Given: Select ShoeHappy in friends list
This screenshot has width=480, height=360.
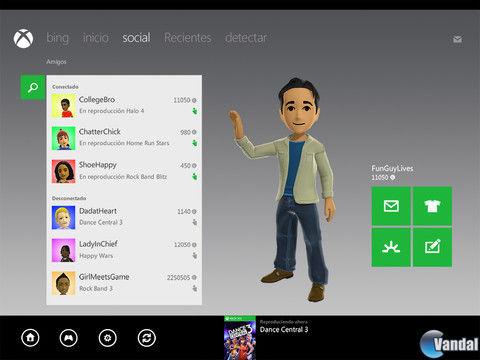Looking at the screenshot, I should click(x=124, y=171).
